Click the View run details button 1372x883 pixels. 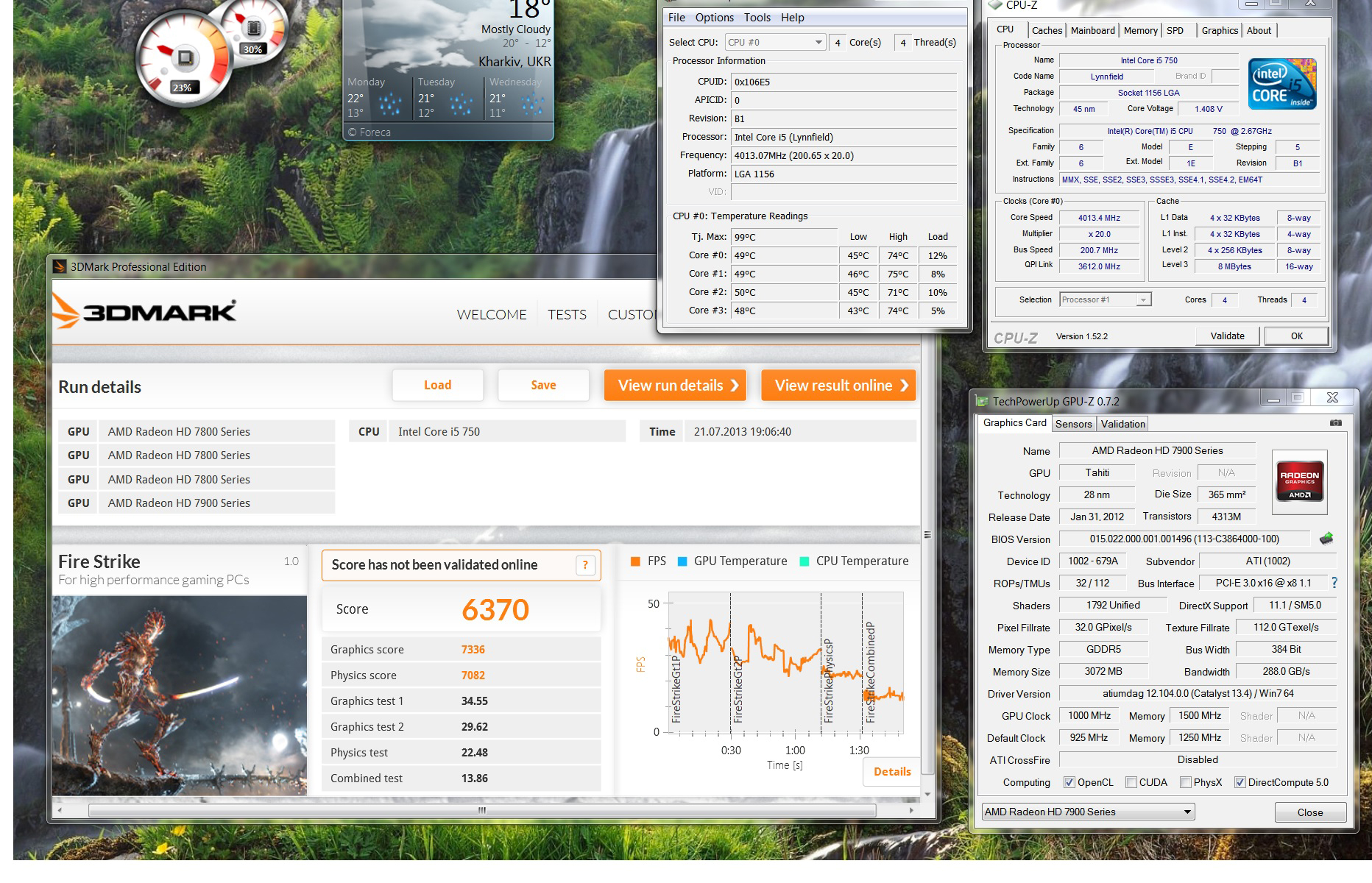click(675, 385)
